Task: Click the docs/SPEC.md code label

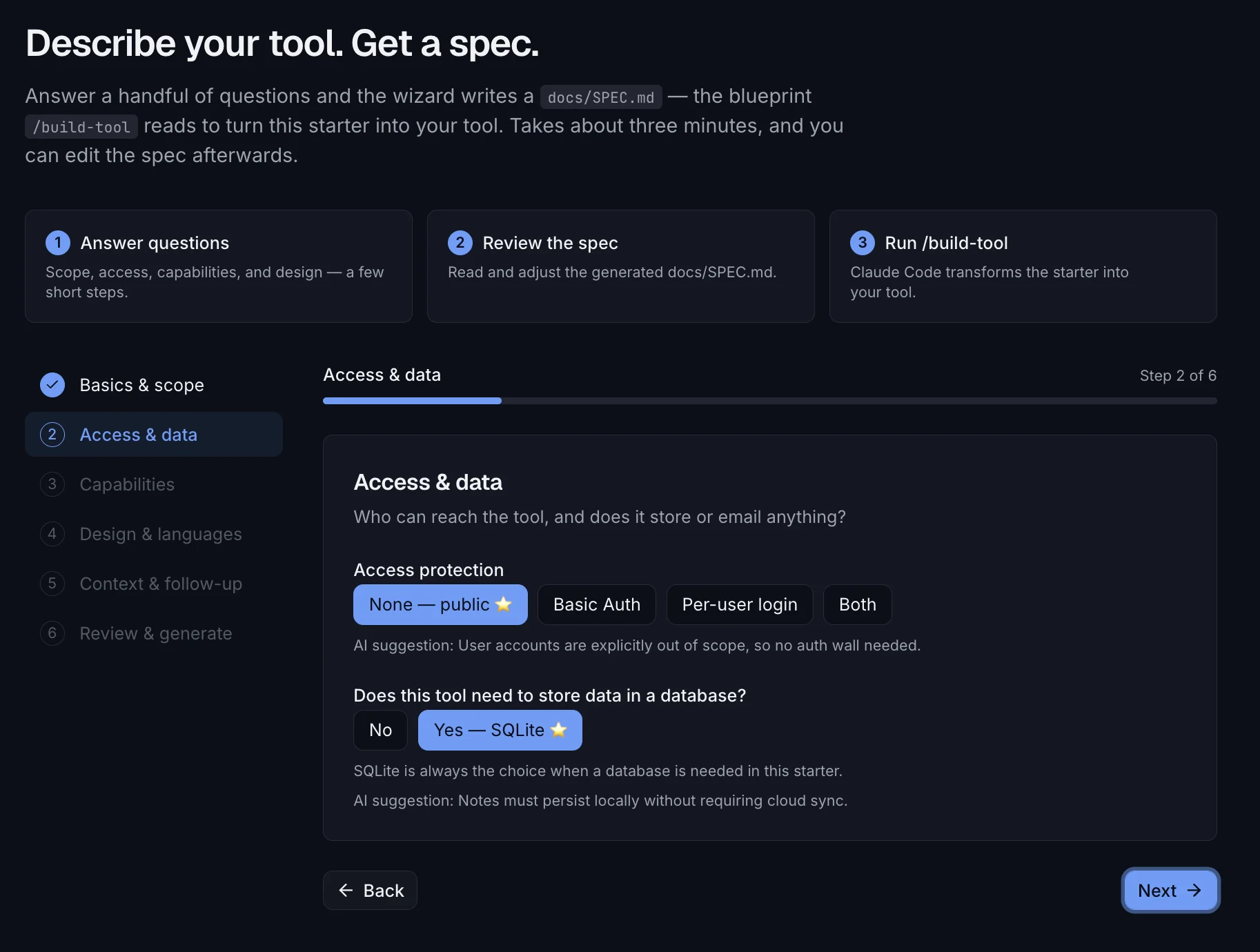Action: [x=601, y=97]
